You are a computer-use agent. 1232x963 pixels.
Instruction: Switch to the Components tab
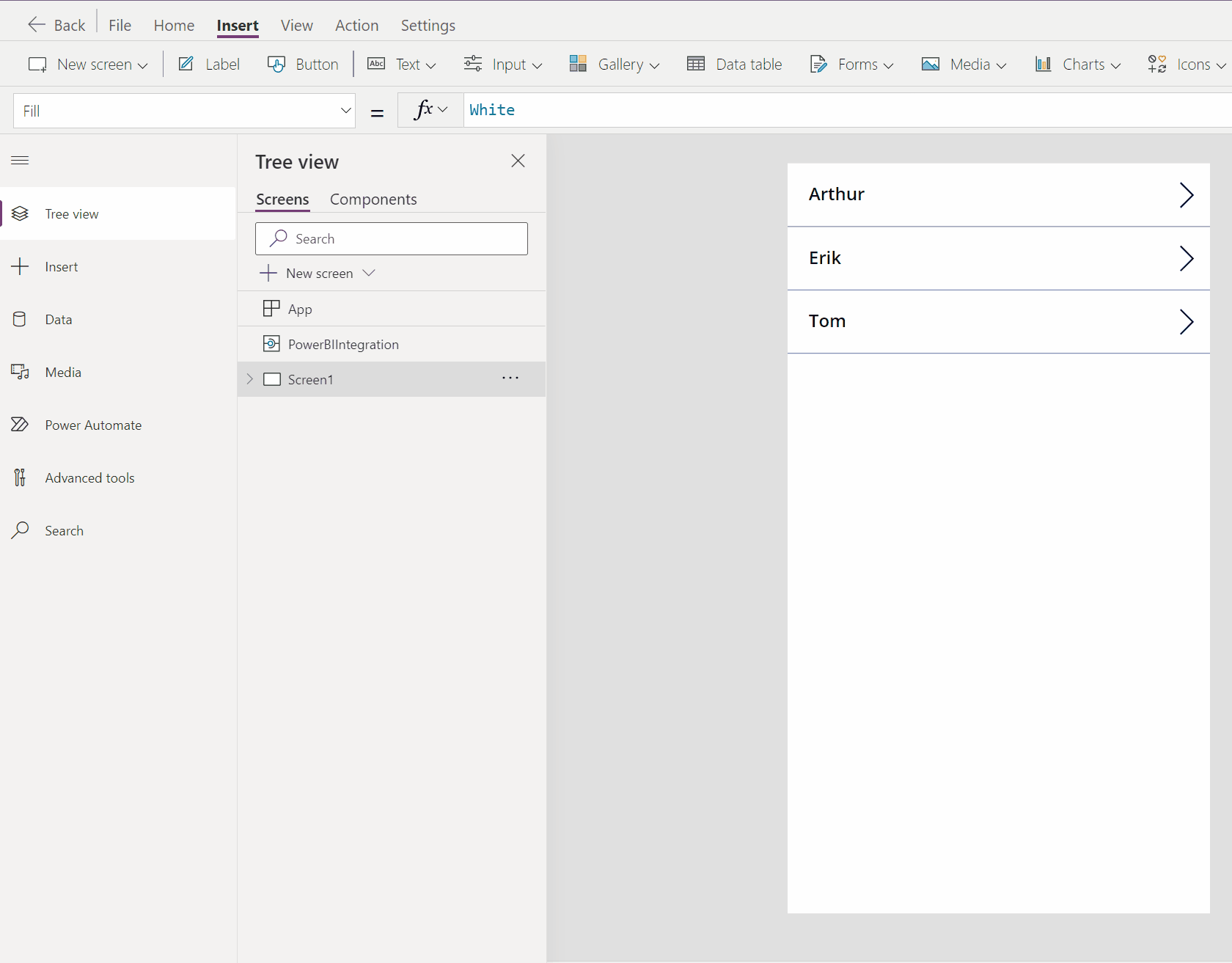pos(373,199)
